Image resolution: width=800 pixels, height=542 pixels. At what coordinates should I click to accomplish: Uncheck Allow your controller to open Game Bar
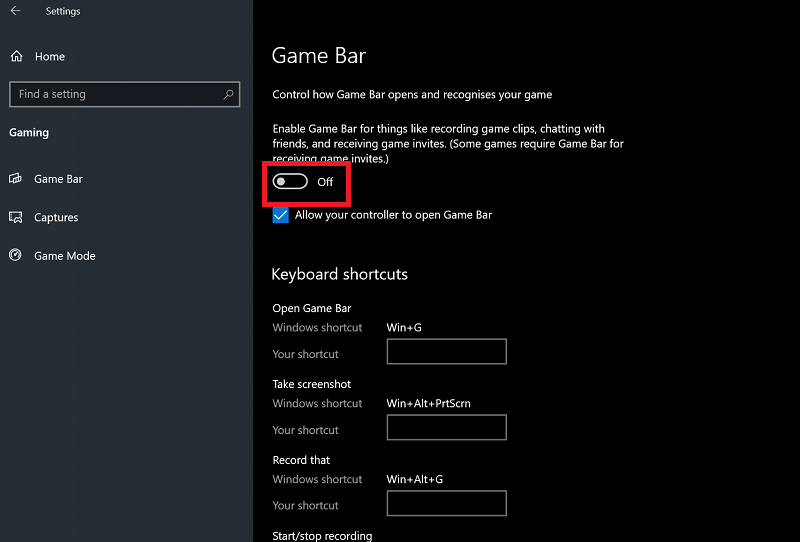281,215
